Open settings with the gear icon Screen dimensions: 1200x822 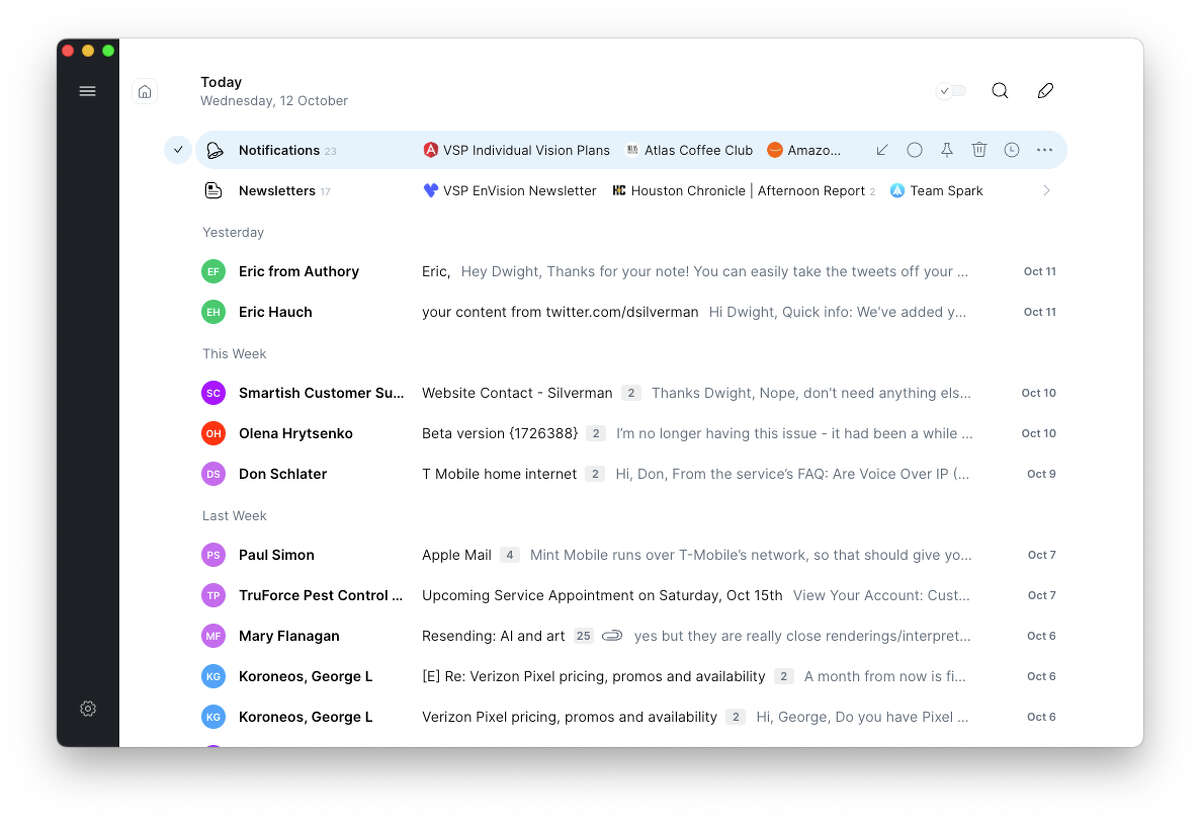[87, 708]
